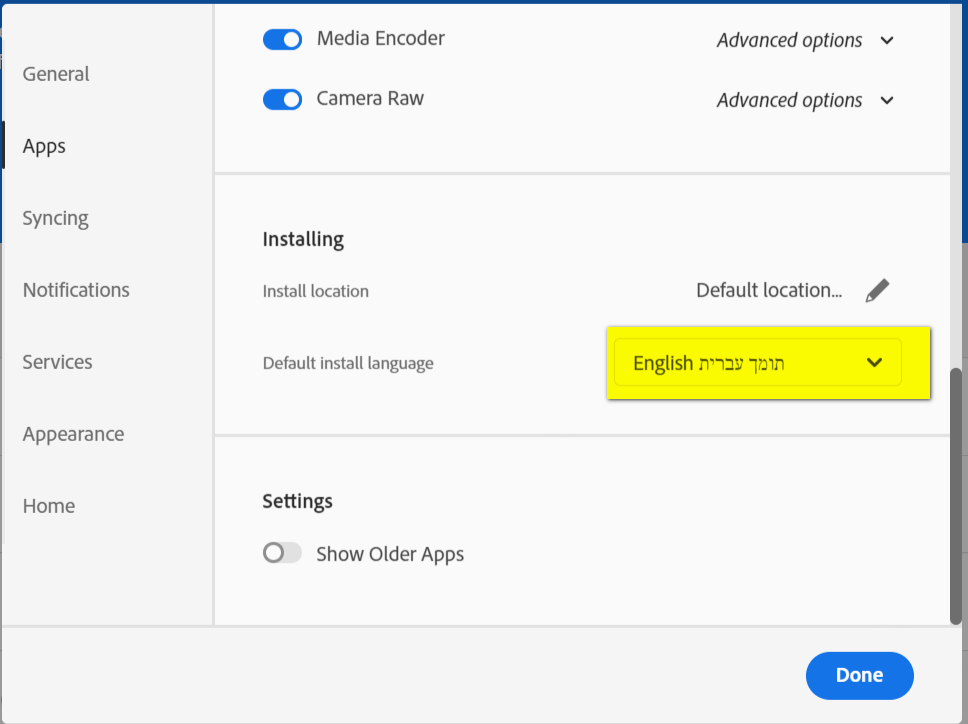Go to the General settings tab
Viewport: 968px width, 724px height.
(x=56, y=74)
